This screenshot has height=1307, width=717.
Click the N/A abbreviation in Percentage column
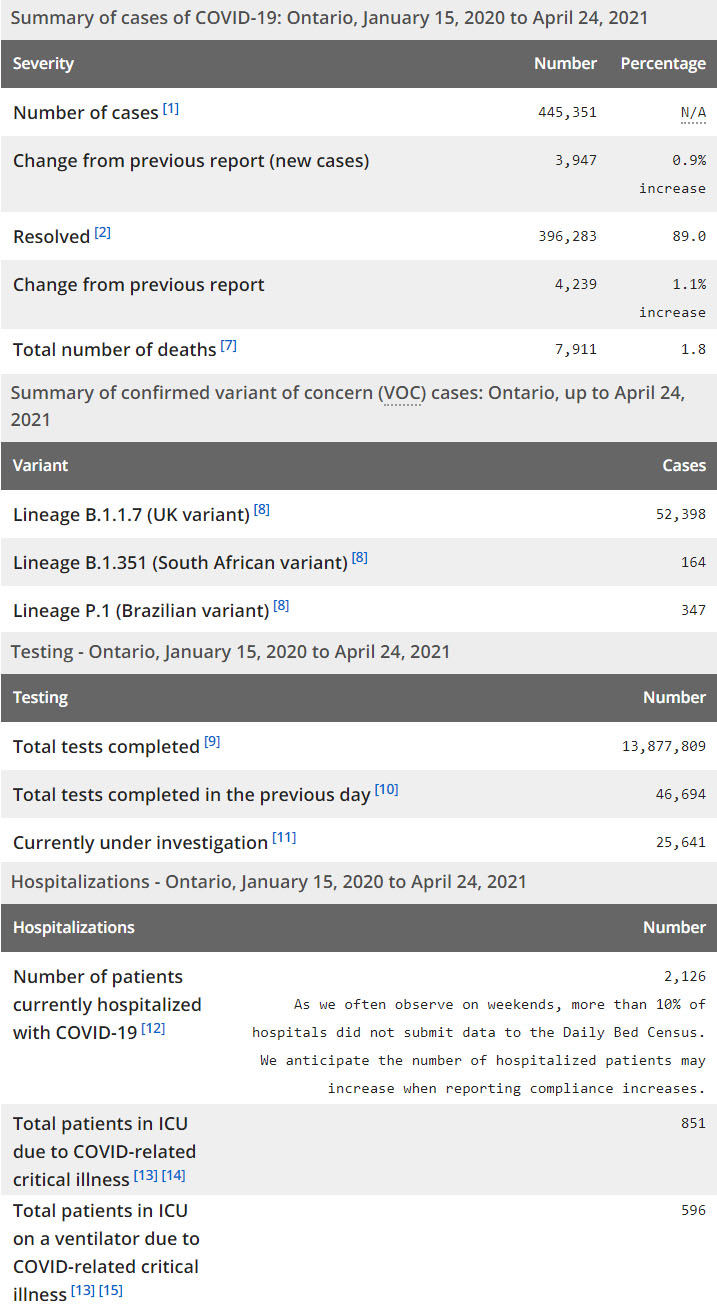coord(693,112)
